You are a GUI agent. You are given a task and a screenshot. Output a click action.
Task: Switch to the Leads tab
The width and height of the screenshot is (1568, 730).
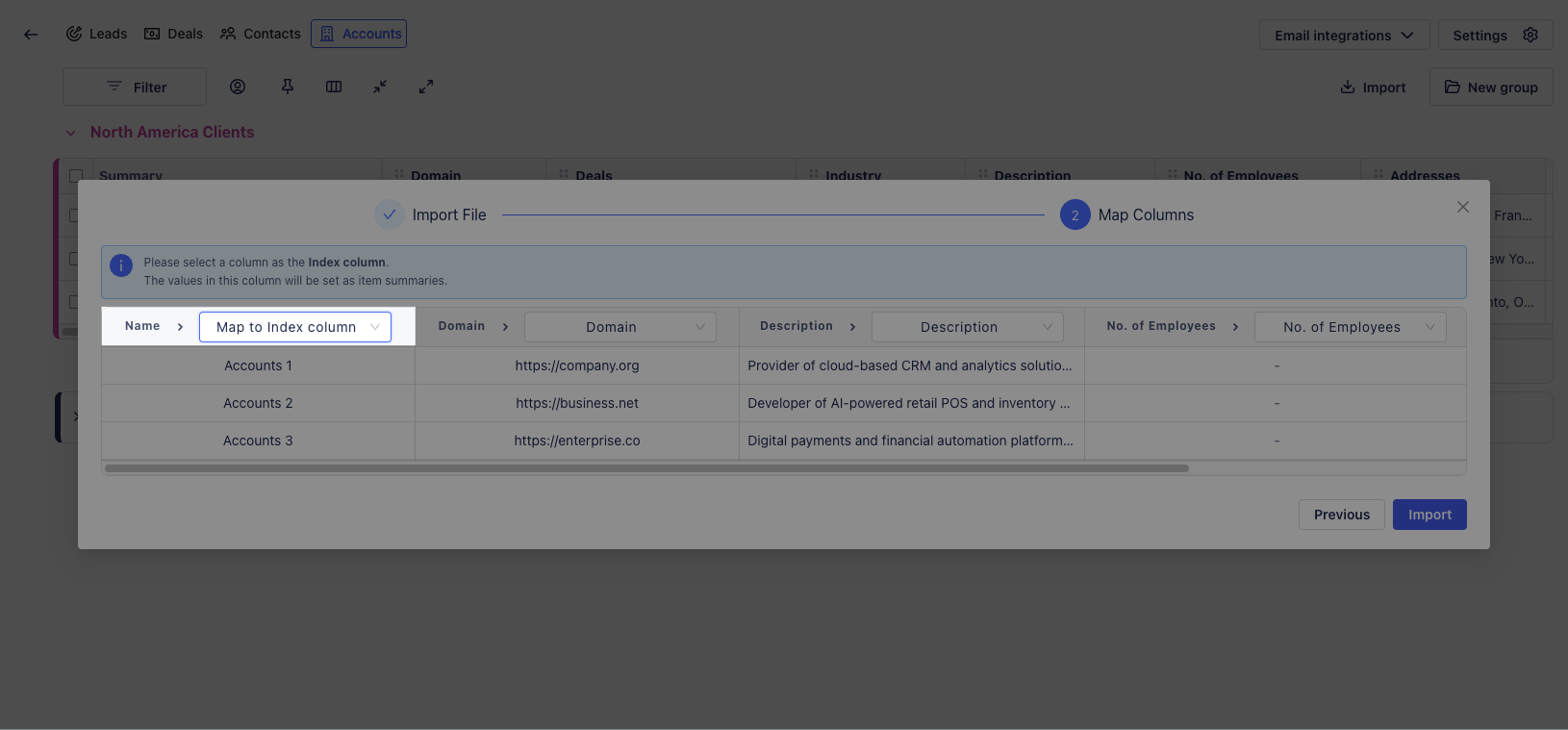pos(96,34)
